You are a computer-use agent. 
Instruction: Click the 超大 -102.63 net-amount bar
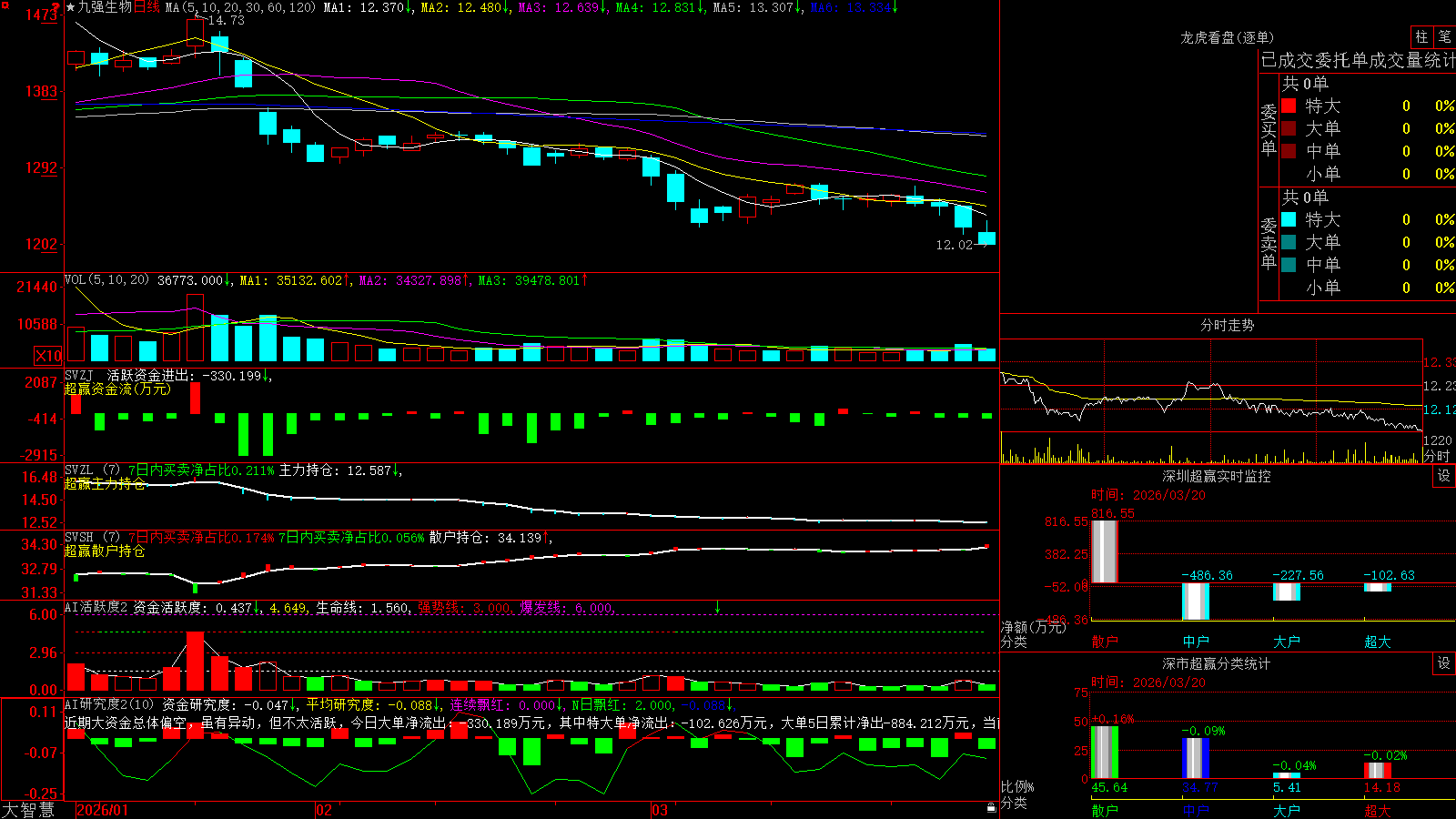(x=1378, y=587)
